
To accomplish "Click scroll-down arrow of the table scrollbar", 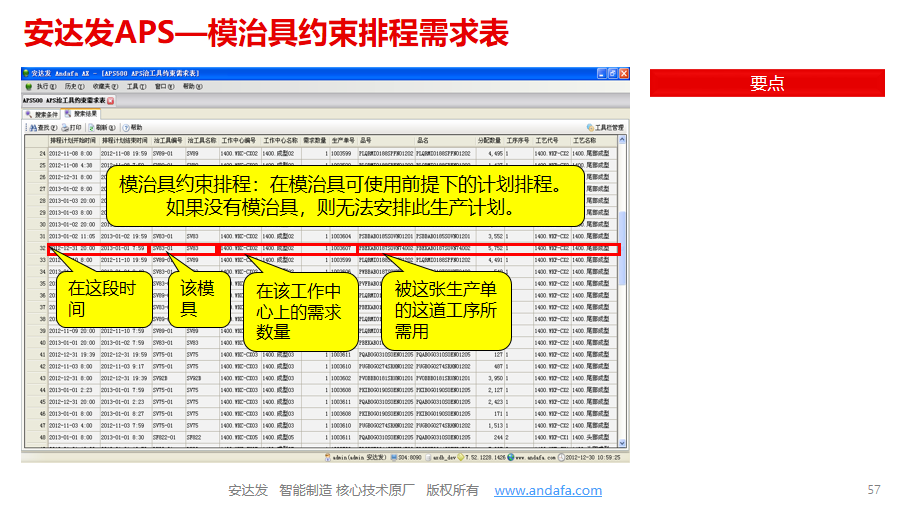I will point(622,443).
